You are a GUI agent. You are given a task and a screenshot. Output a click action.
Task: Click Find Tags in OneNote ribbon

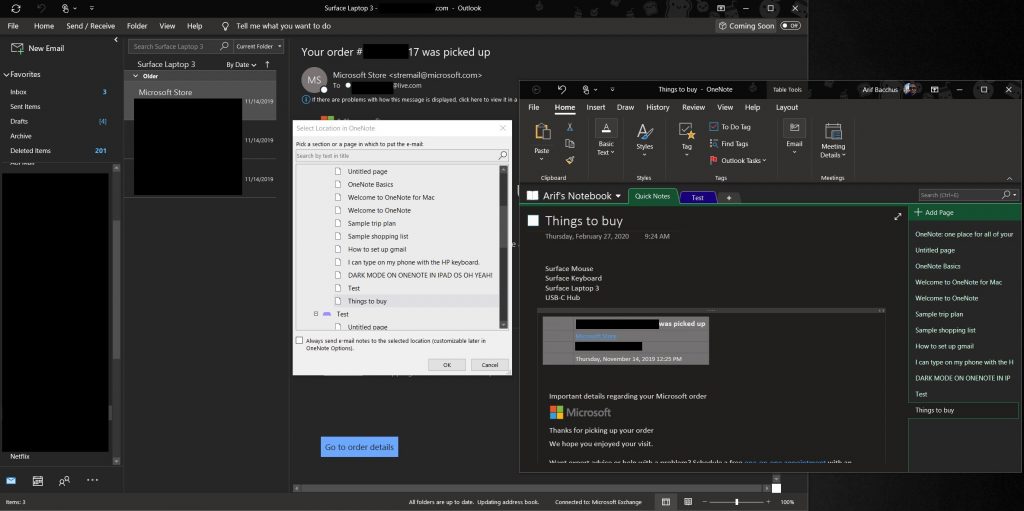[x=729, y=144]
